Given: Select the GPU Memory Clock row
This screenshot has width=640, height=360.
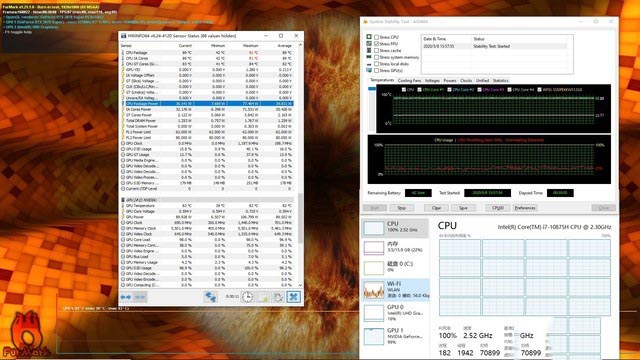Looking at the screenshot, I should coord(207,229).
